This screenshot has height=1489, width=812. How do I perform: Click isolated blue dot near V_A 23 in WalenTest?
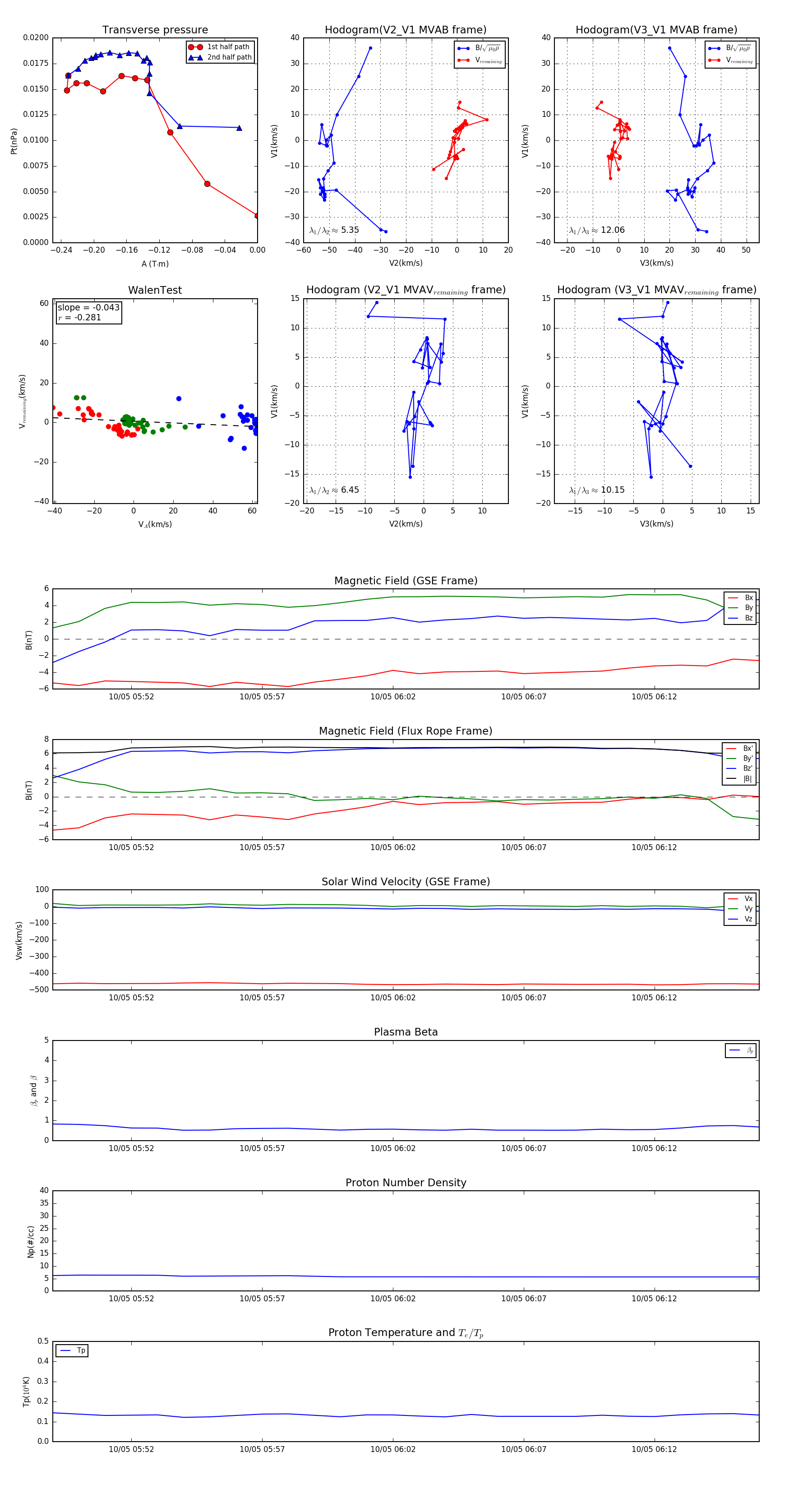(179, 399)
